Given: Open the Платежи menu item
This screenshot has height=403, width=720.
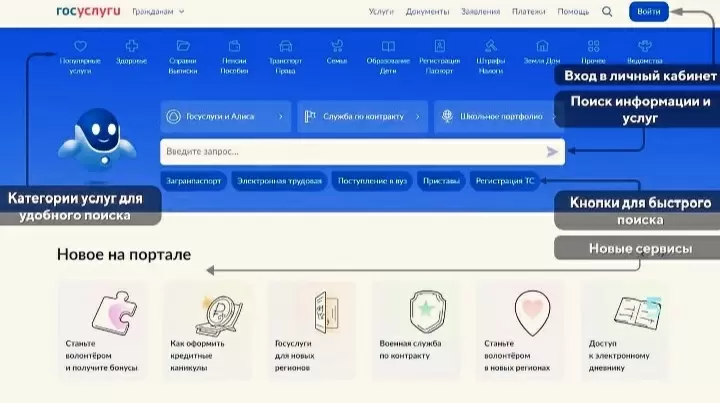Looking at the screenshot, I should (529, 11).
